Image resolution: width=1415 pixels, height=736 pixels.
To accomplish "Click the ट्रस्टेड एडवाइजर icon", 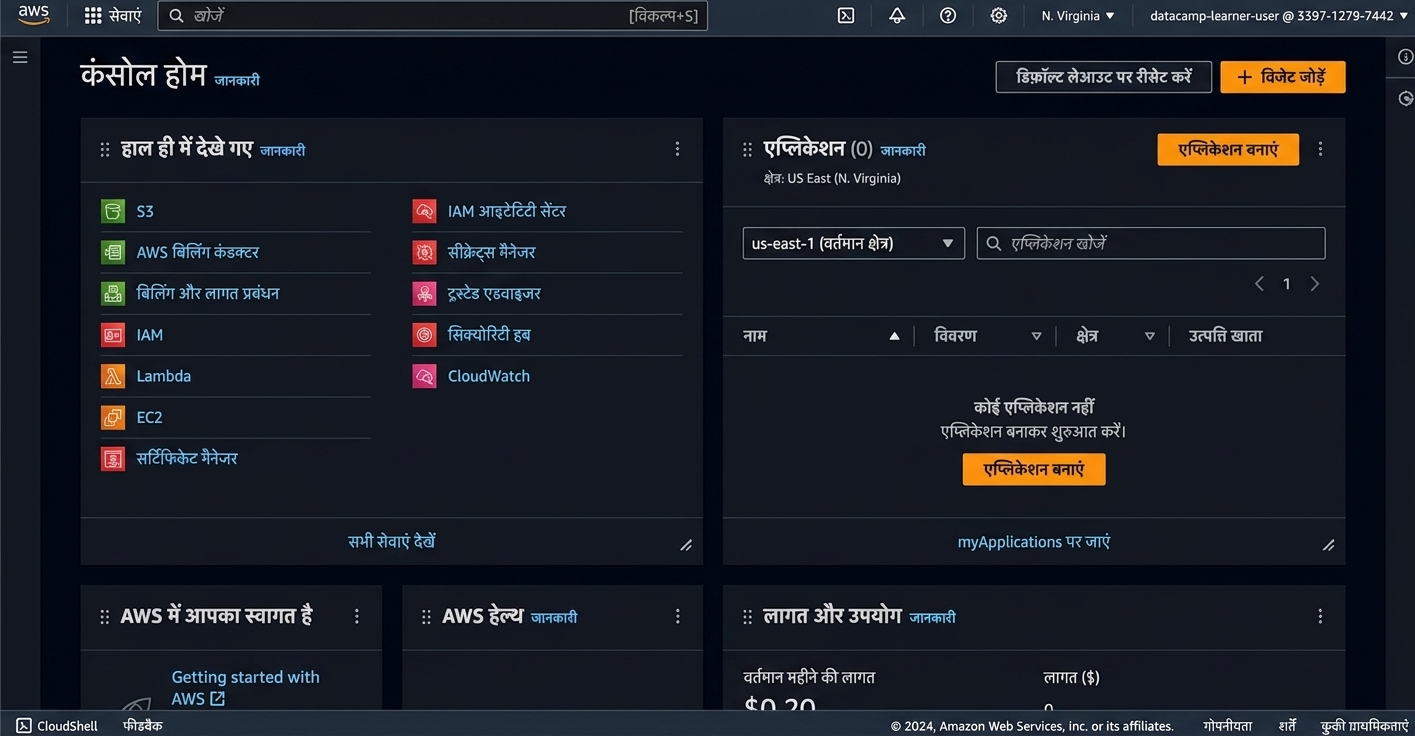I will 425,293.
